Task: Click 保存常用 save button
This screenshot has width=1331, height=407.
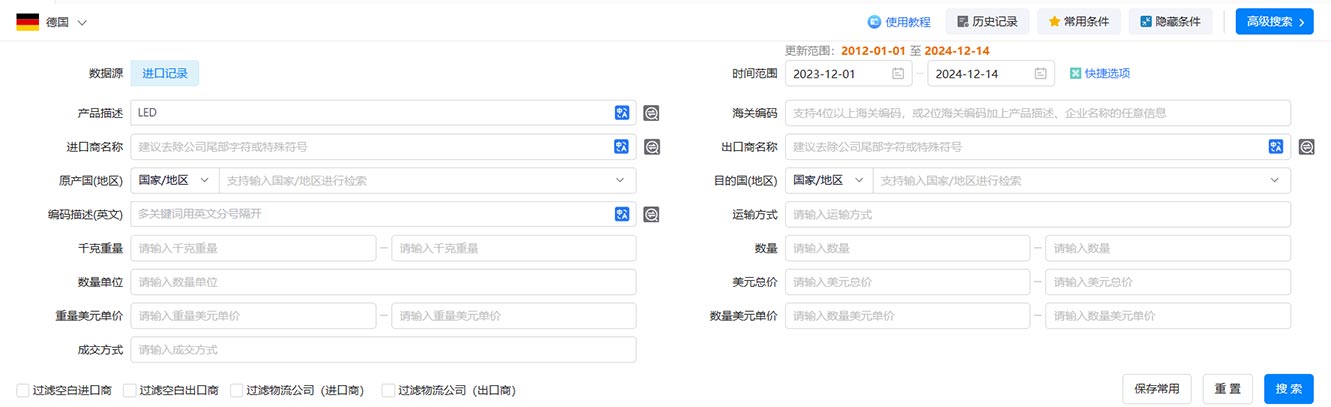Action: (x=1158, y=389)
